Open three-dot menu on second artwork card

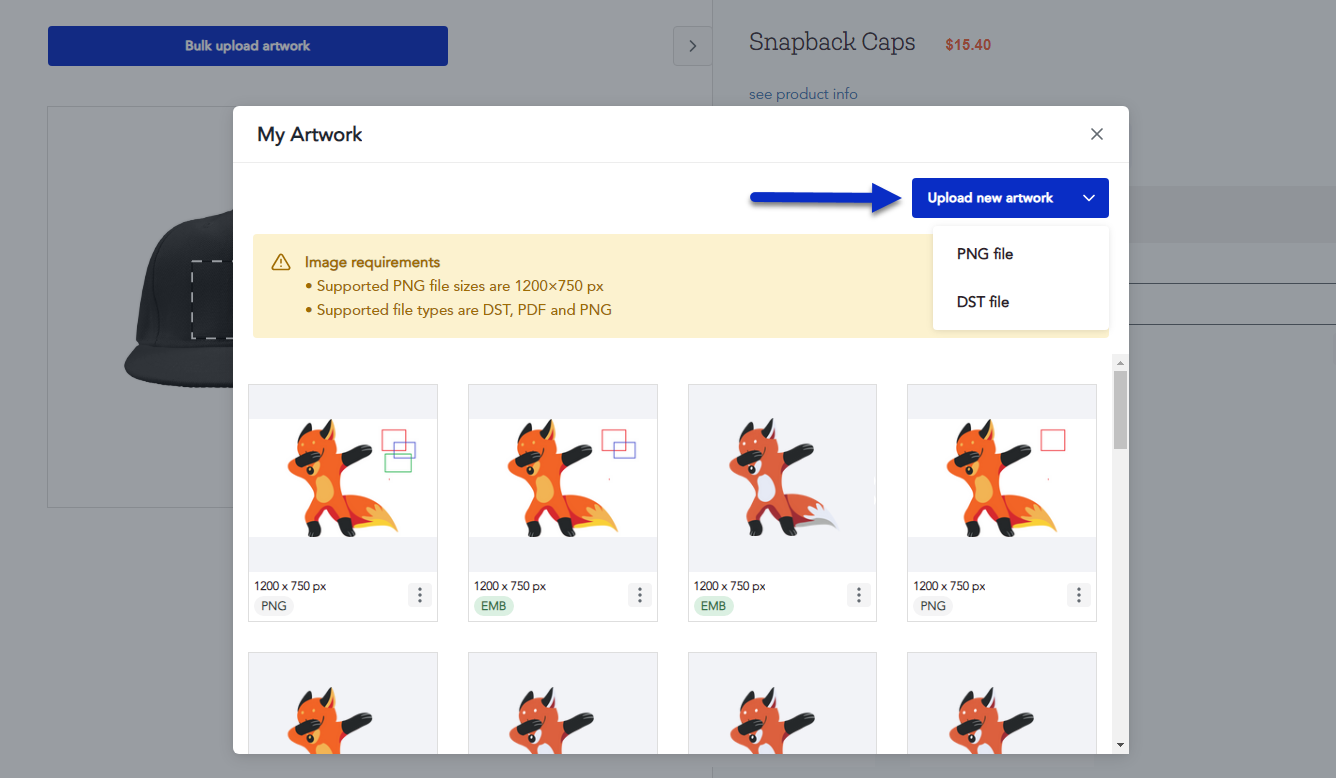tap(640, 595)
